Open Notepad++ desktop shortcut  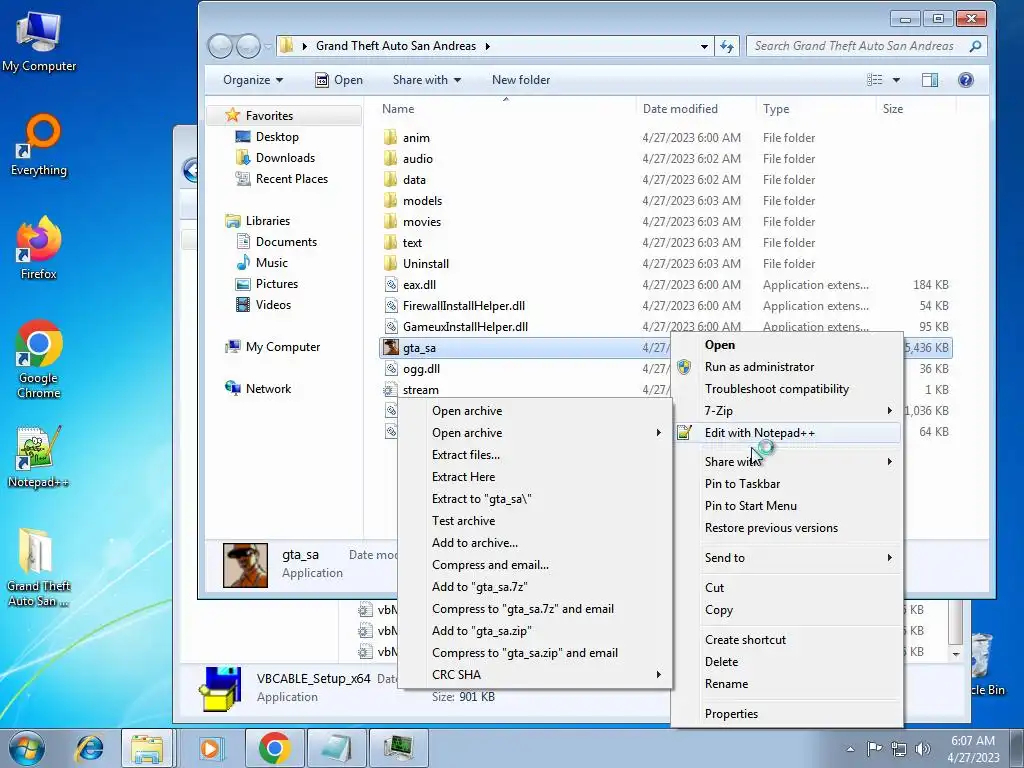point(39,457)
